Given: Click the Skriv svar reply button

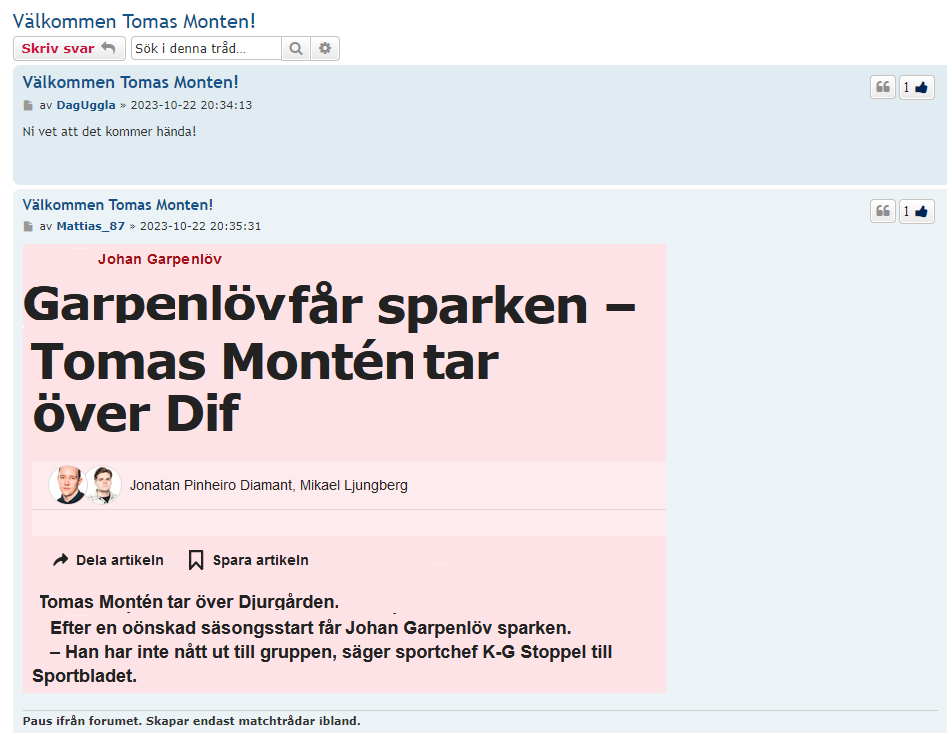Looking at the screenshot, I should pyautogui.click(x=69, y=48).
